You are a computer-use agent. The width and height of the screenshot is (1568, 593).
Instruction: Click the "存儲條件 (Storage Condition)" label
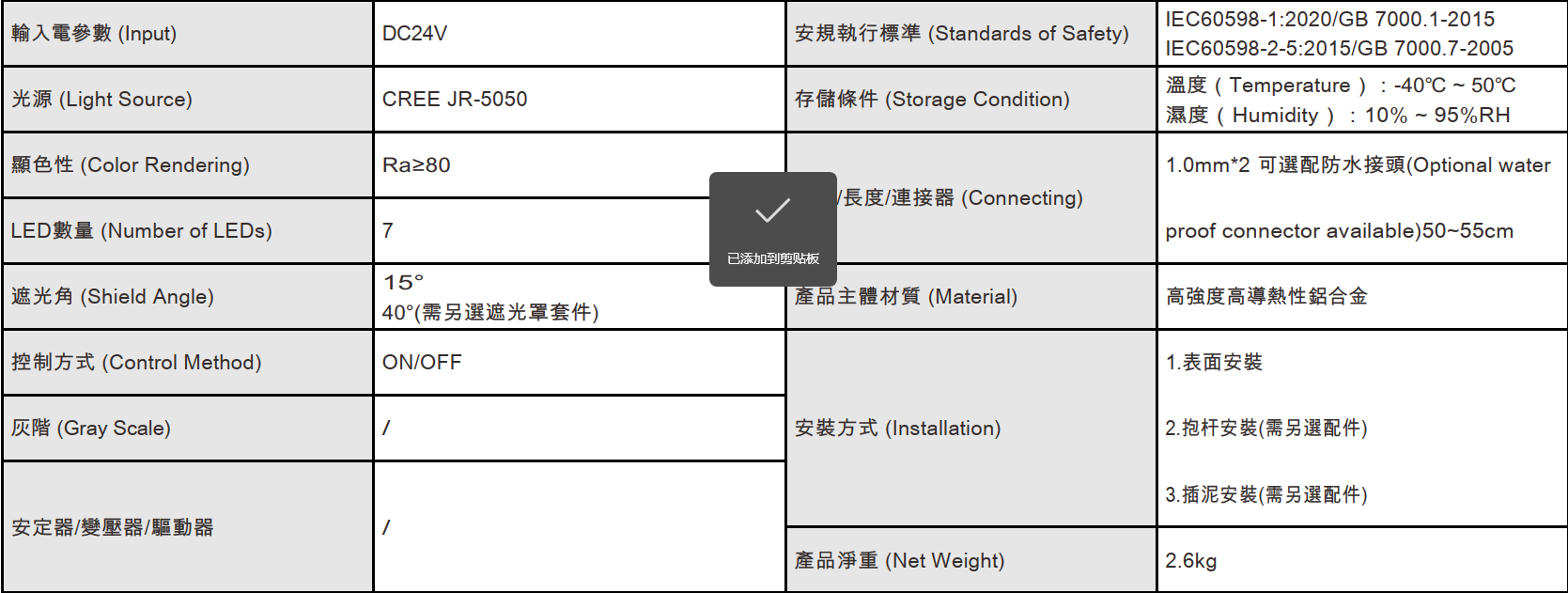(932, 100)
